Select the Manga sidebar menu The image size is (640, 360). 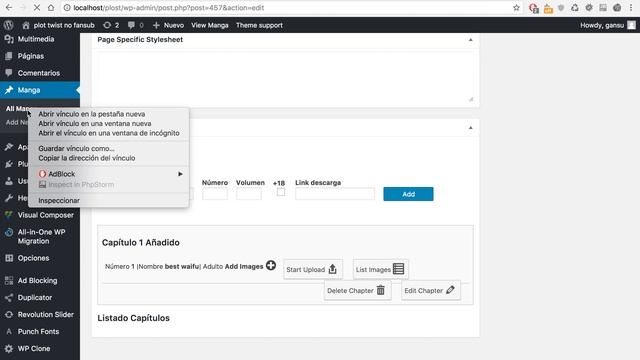point(40,90)
